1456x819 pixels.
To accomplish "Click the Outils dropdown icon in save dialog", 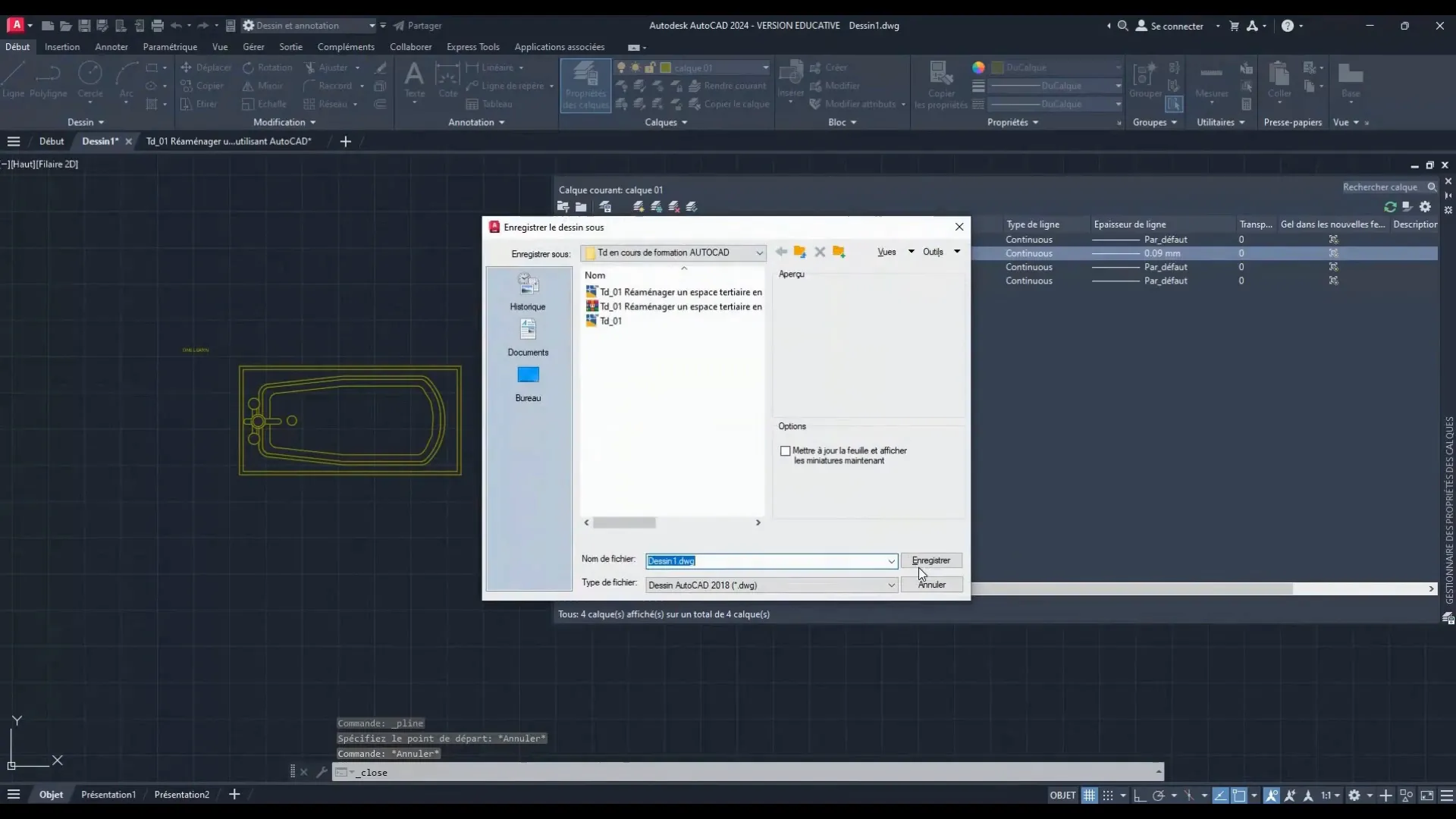I will pyautogui.click(x=958, y=252).
